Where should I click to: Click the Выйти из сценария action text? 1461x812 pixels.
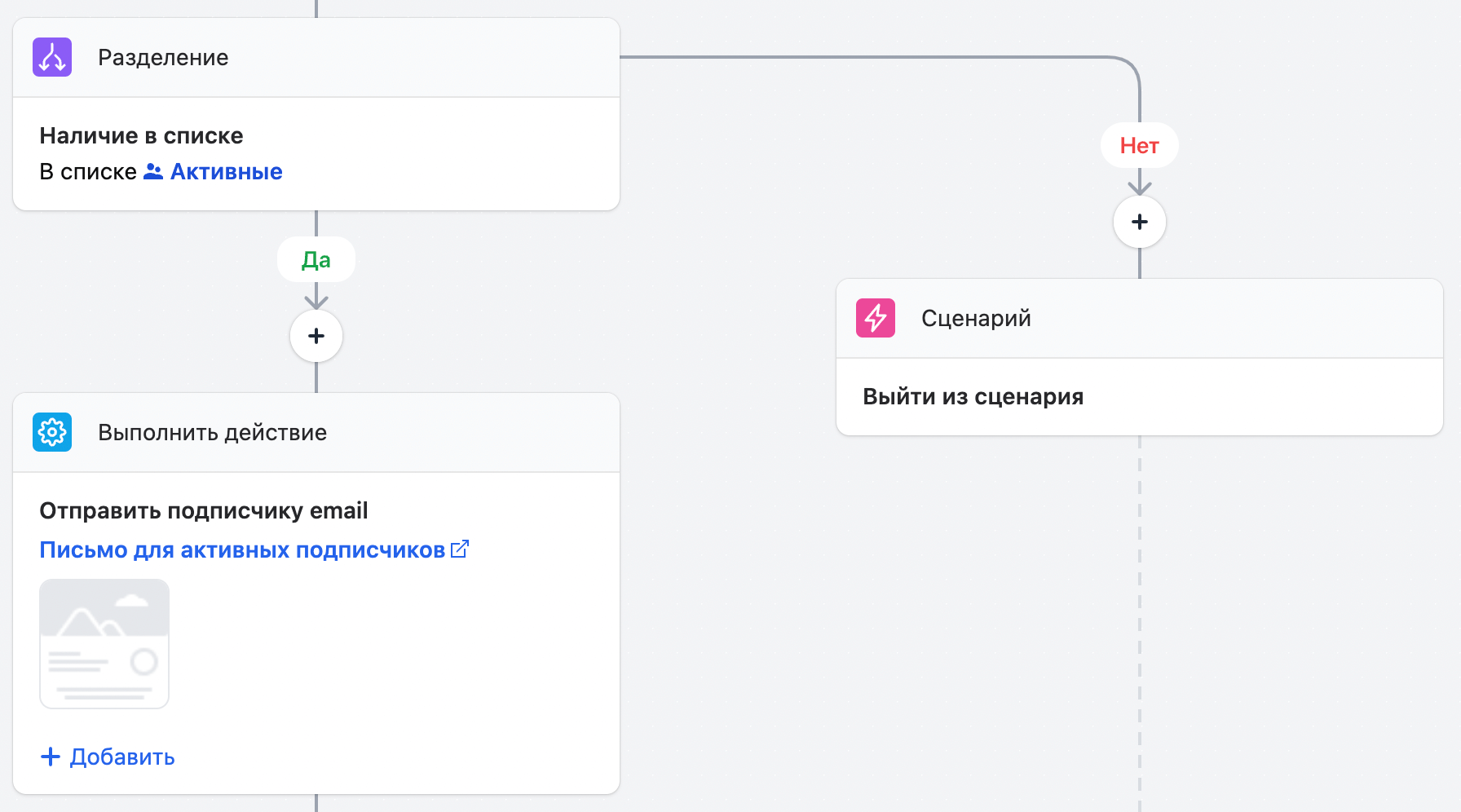[973, 396]
